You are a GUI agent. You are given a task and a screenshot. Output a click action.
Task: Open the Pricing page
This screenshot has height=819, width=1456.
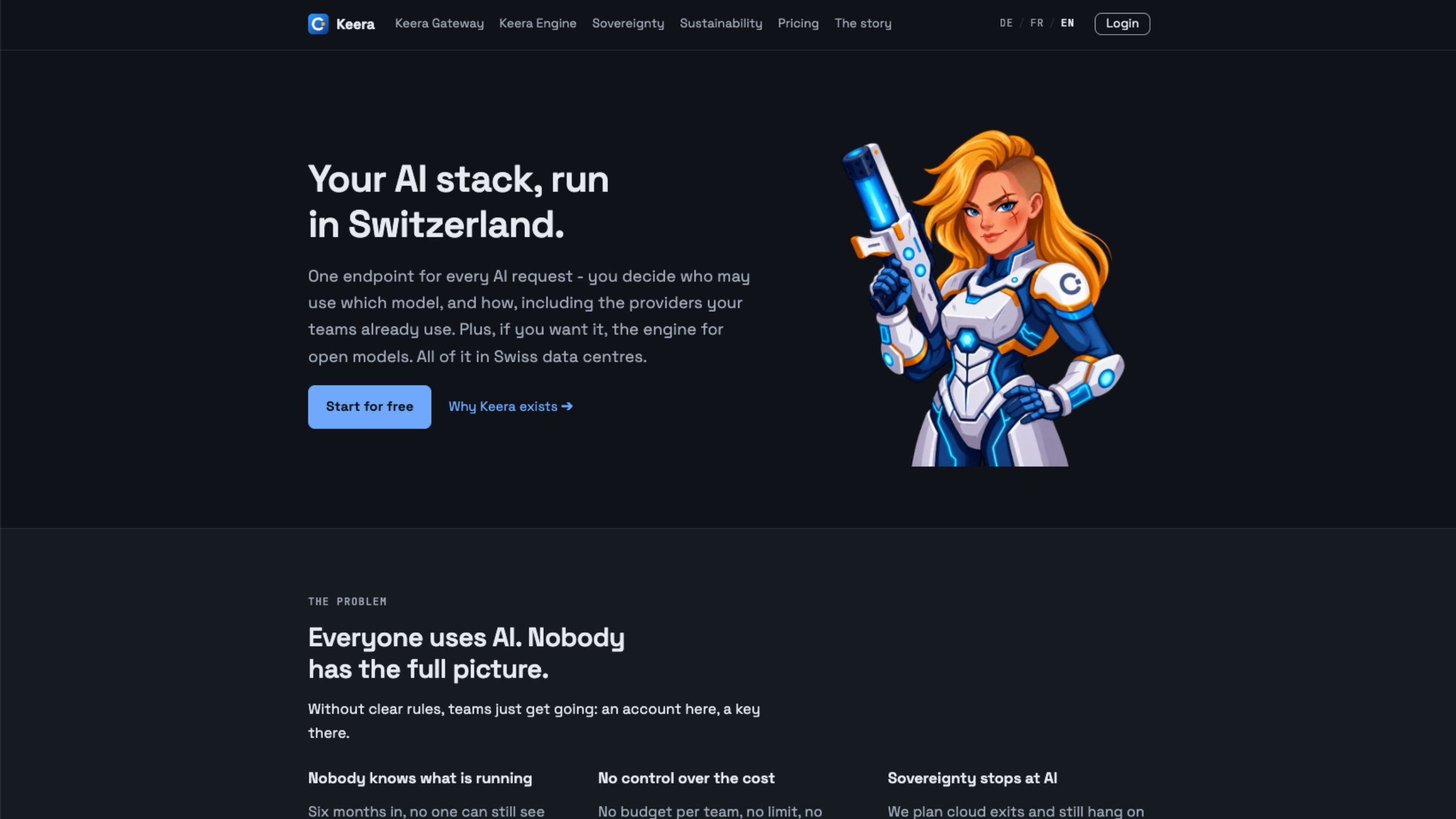coord(798,23)
